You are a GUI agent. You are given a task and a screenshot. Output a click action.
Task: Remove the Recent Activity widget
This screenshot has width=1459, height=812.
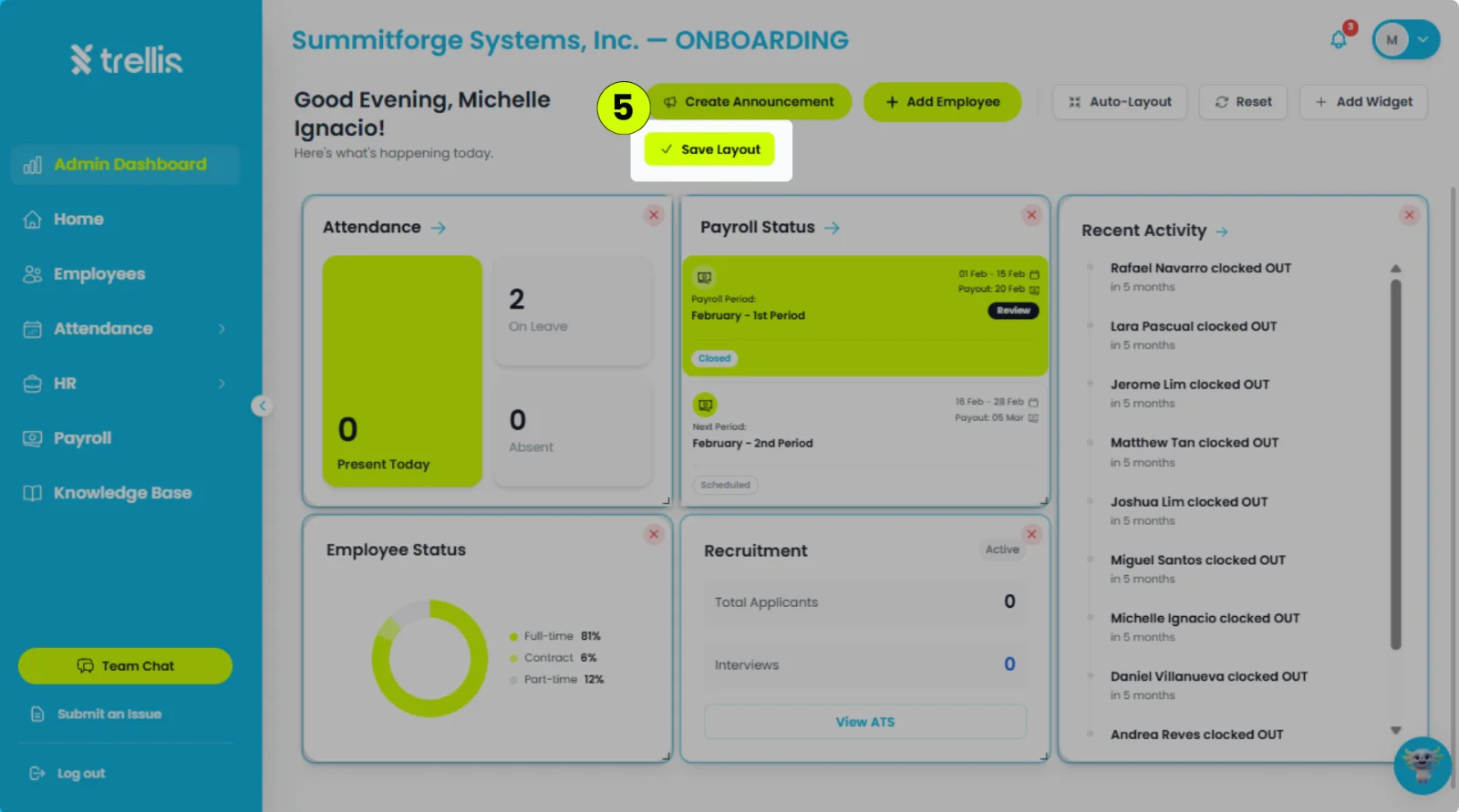point(1410,215)
